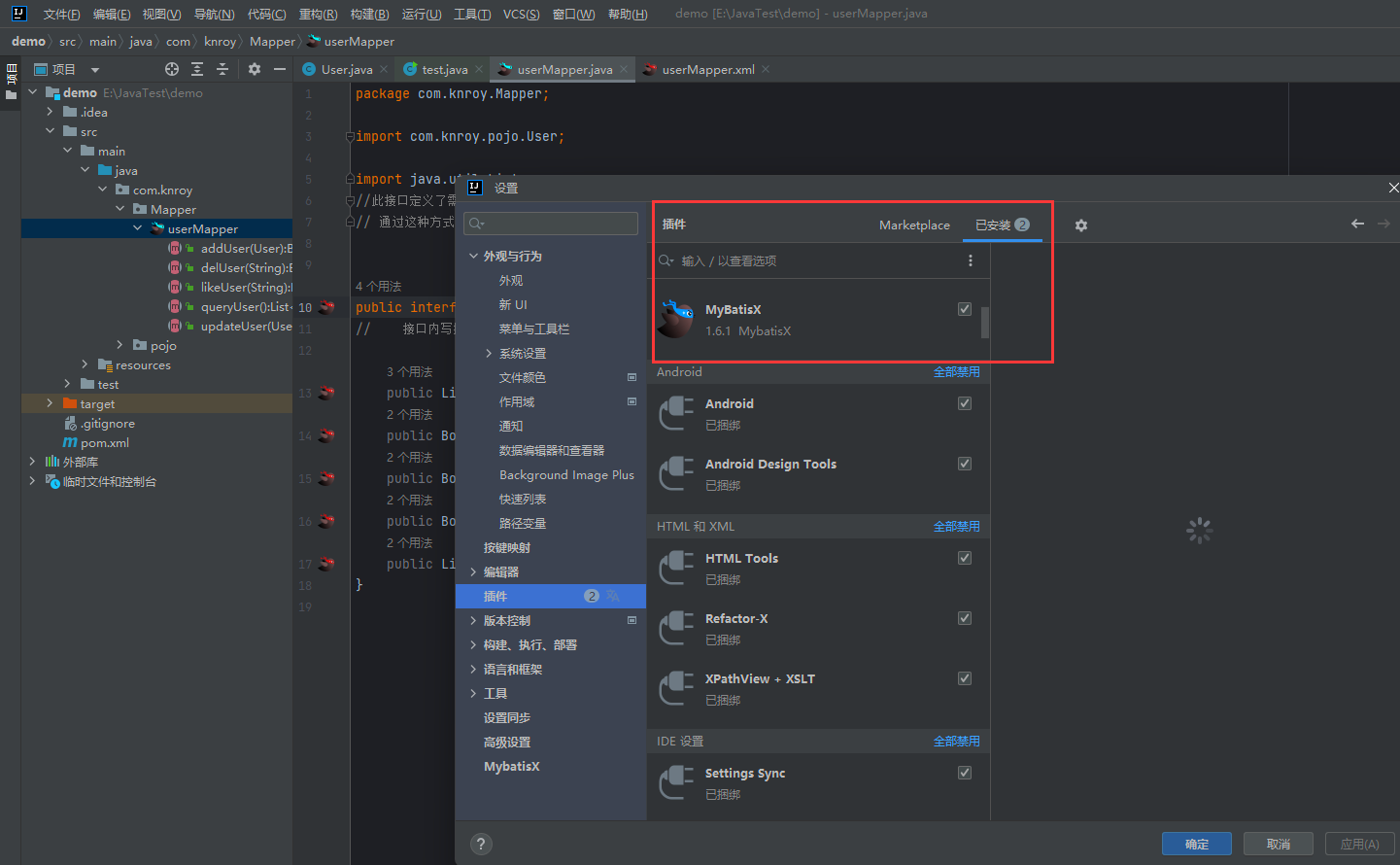This screenshot has width=1400, height=865.
Task: Click the back arrow in settings dialog
Action: (x=1357, y=224)
